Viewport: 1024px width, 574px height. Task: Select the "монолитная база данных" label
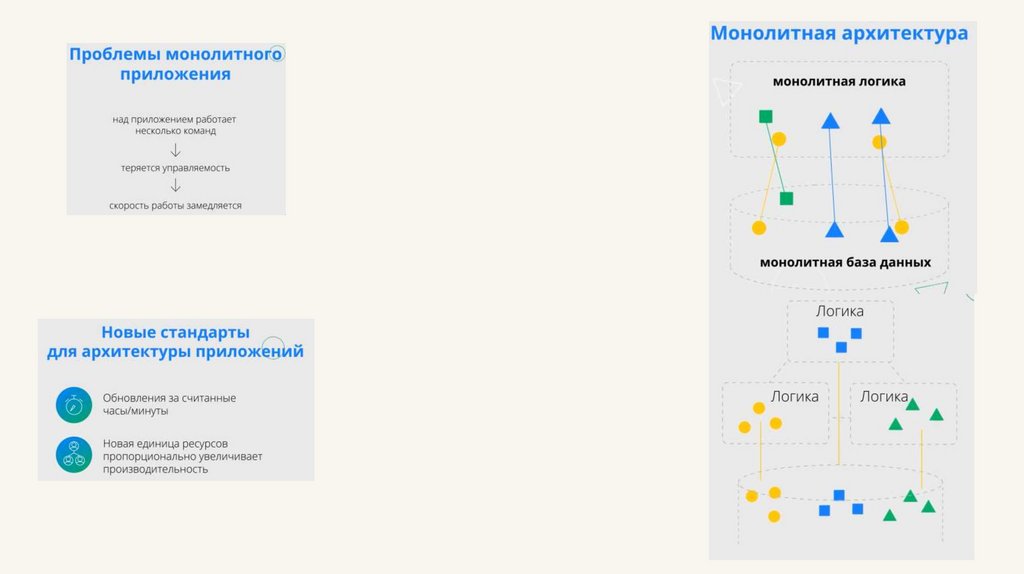click(845, 262)
